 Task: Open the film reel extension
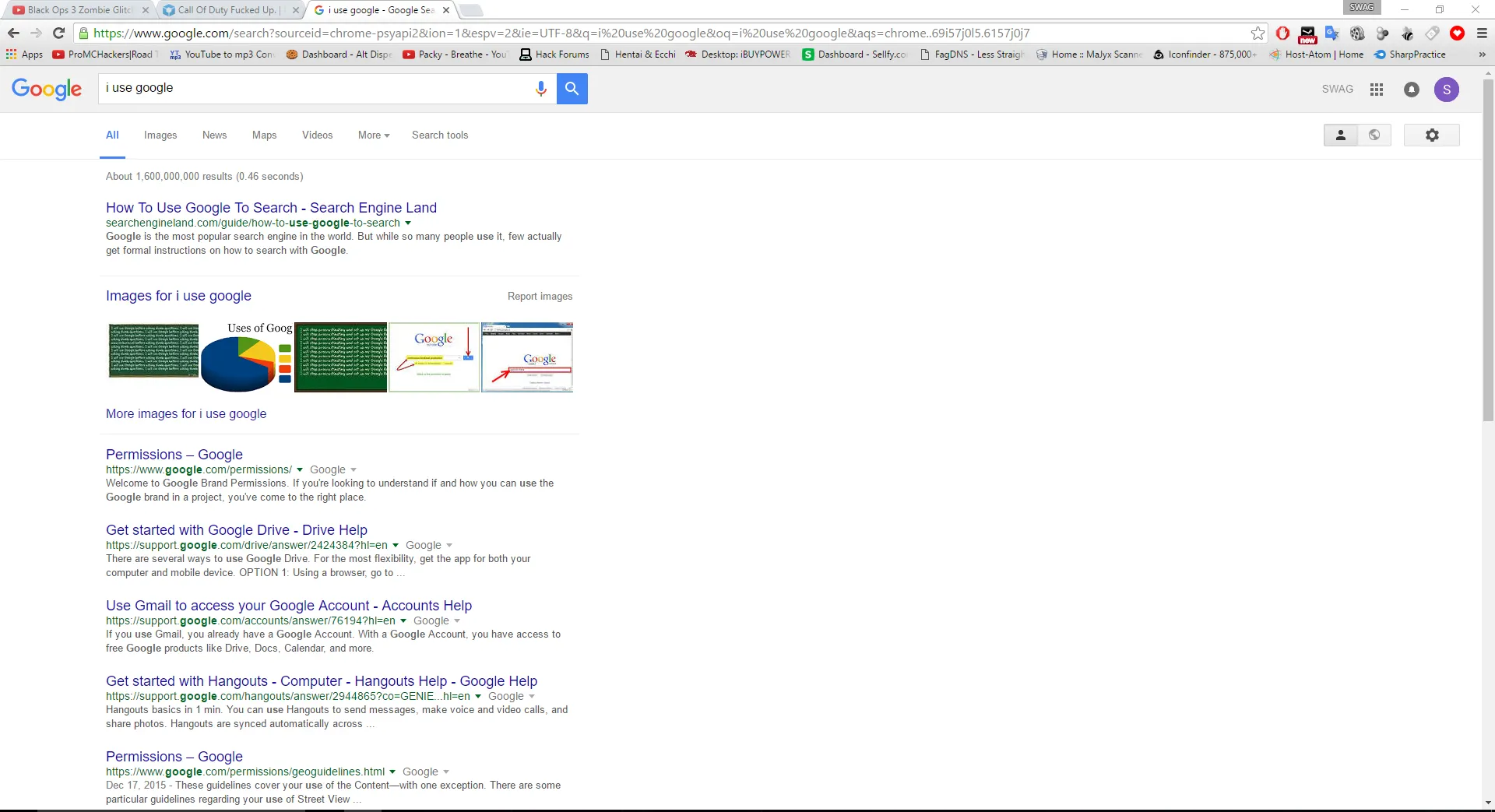coord(1357,33)
